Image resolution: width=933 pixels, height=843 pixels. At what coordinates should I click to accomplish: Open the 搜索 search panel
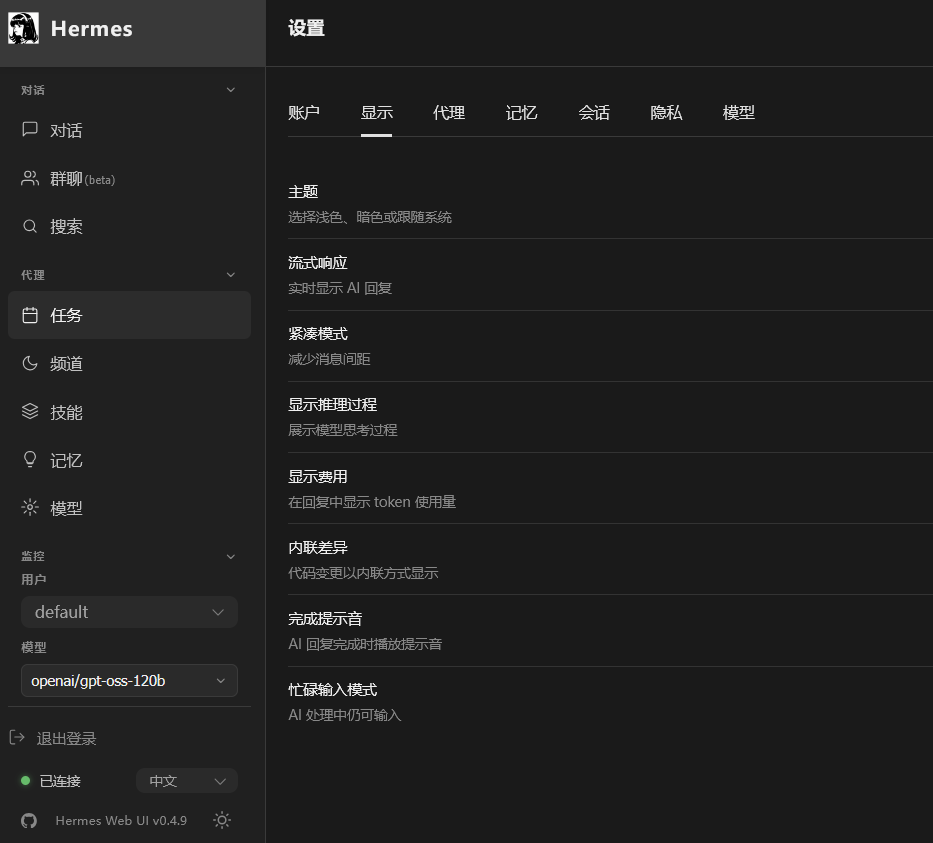click(x=65, y=226)
